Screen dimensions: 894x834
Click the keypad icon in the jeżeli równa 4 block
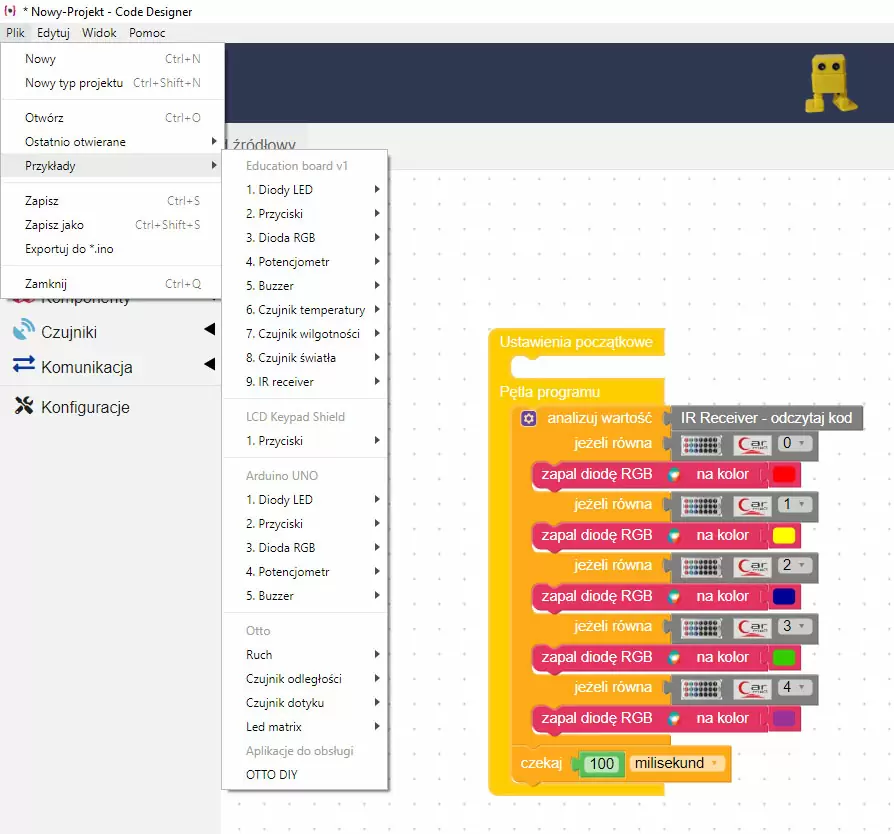[x=700, y=688]
